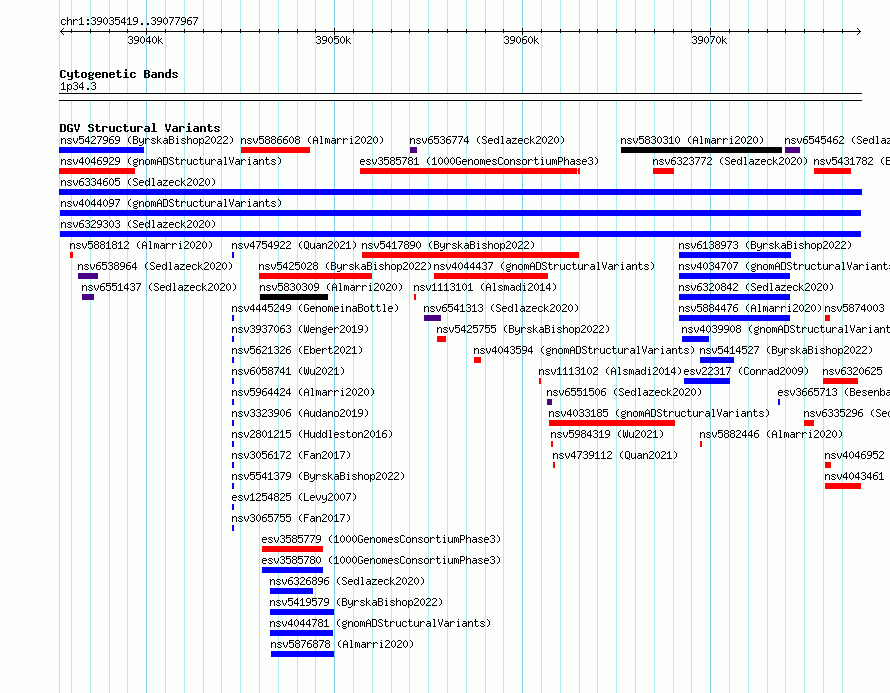The width and height of the screenshot is (890, 693).
Task: Open nsv6138973 (ByrskaBishop2022) label
Action: (765, 245)
